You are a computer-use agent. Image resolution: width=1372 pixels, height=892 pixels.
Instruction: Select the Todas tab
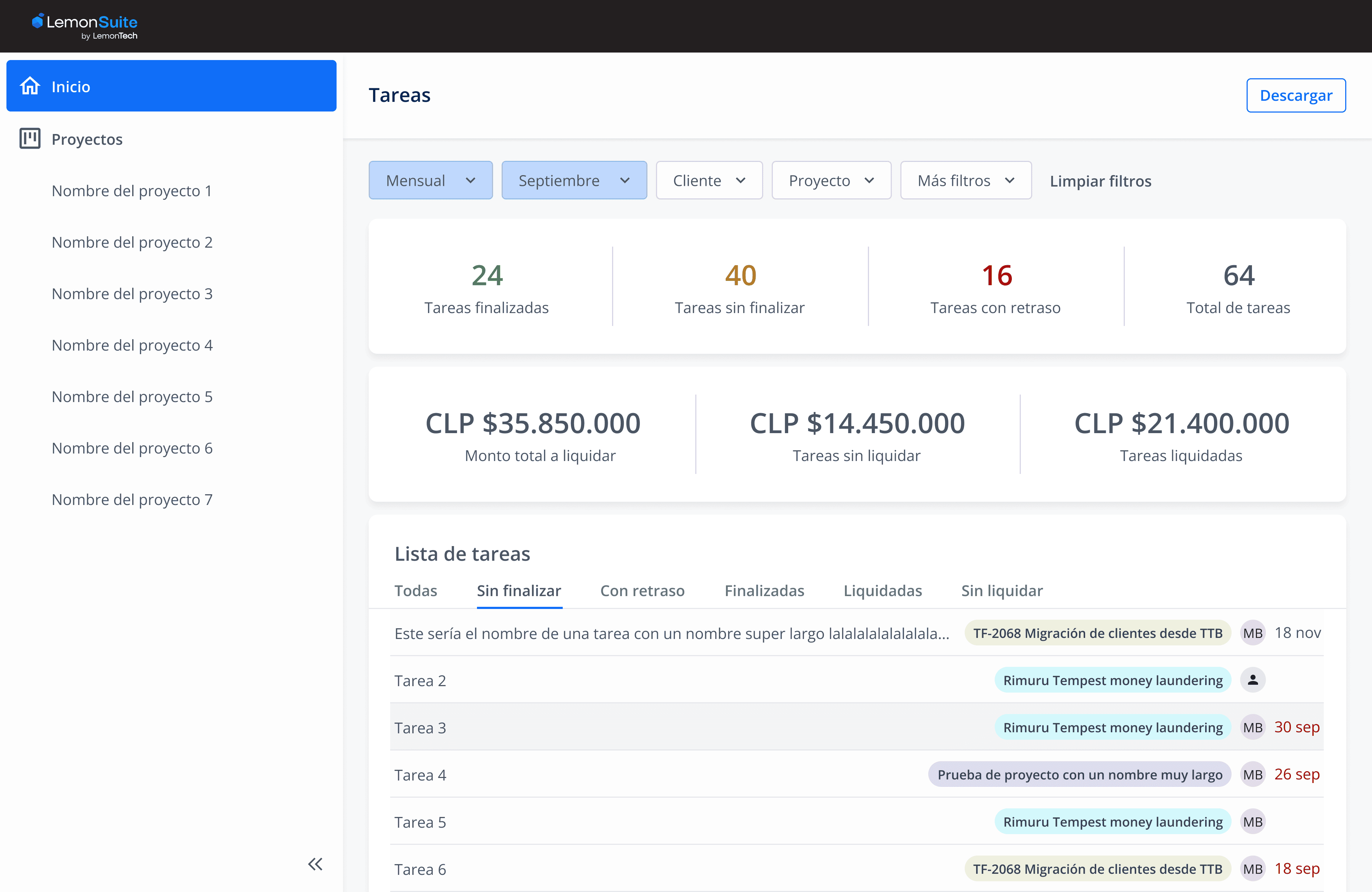[416, 590]
